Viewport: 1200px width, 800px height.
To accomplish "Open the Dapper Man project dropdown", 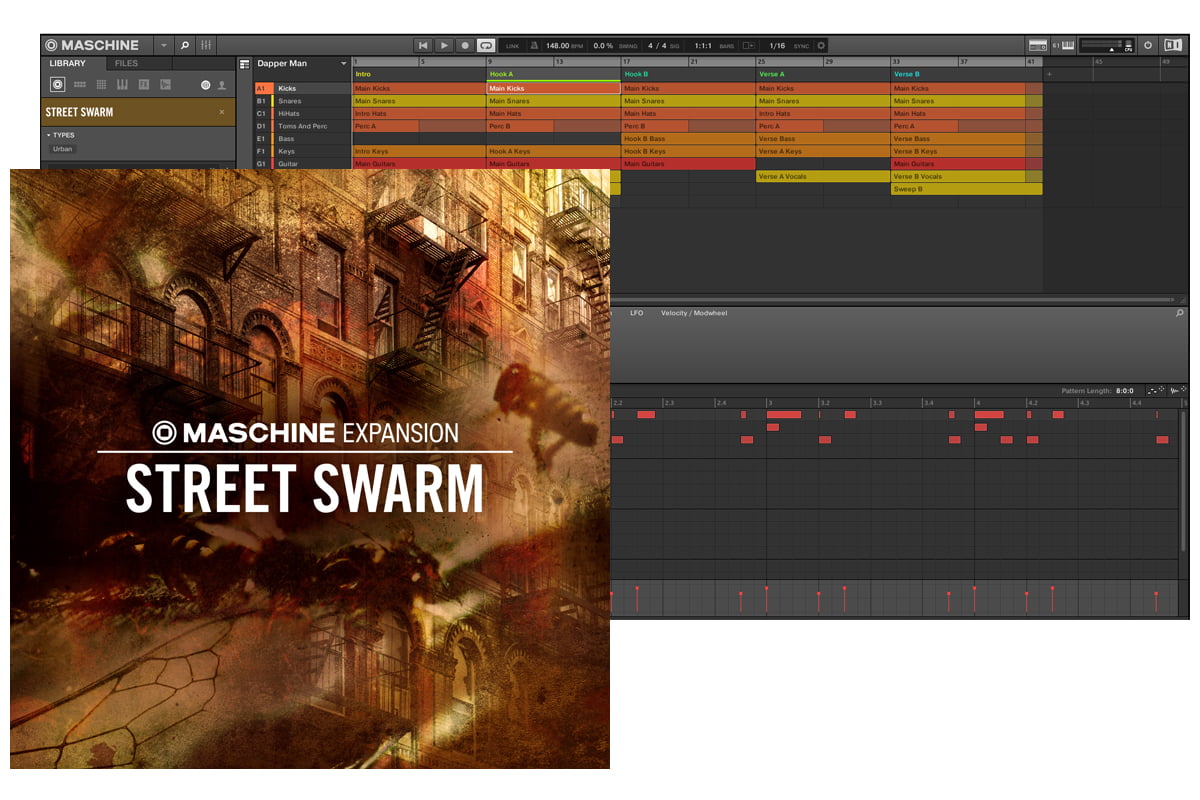I will pyautogui.click(x=344, y=63).
